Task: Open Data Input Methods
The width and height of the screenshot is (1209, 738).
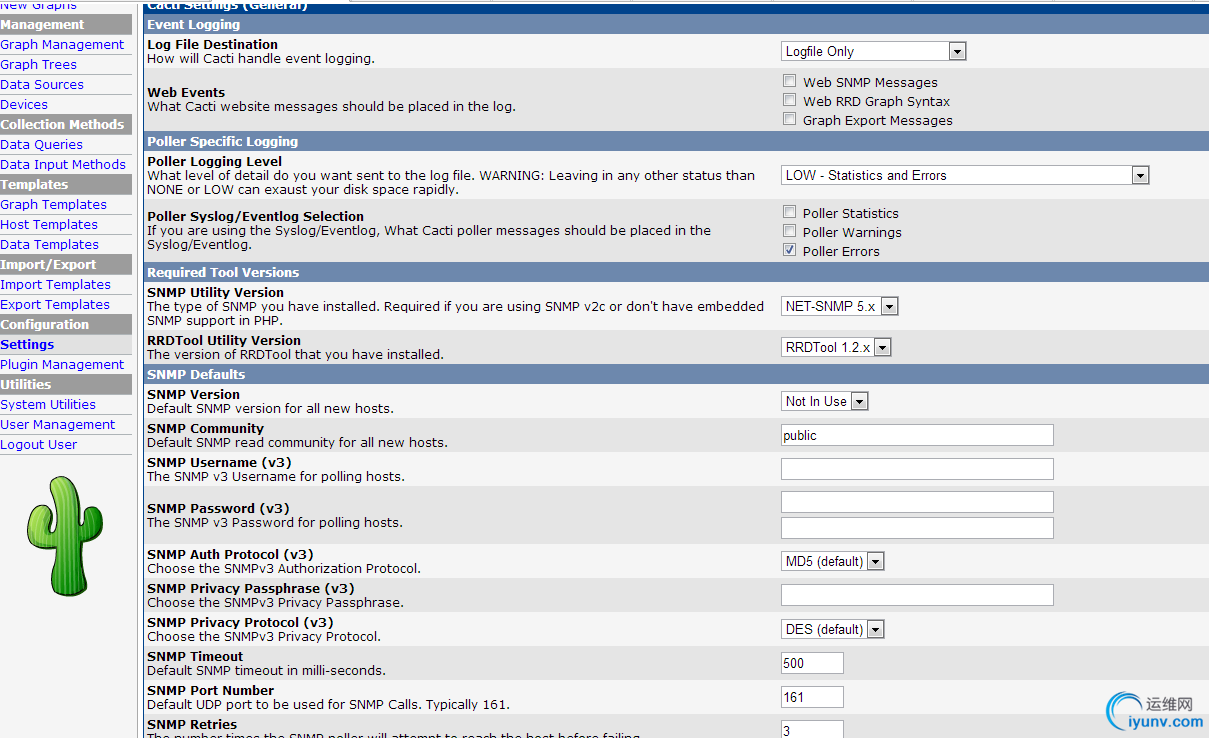Action: click(63, 164)
